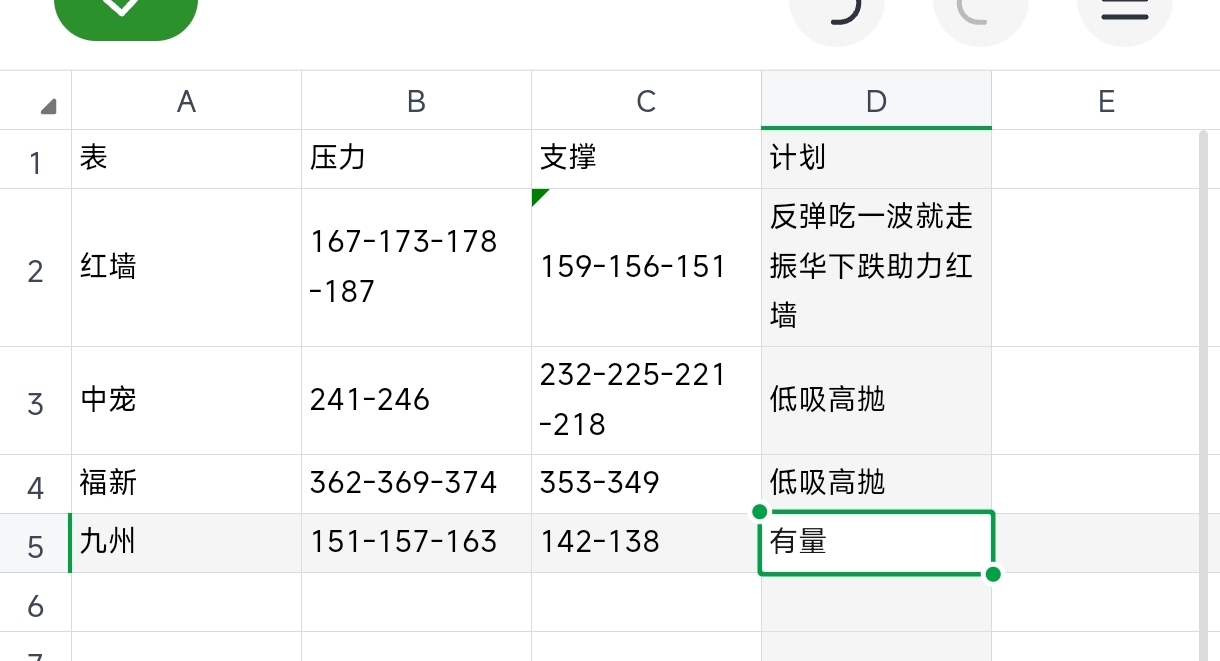
Task: Click the active cell 有量
Action: pos(876,543)
